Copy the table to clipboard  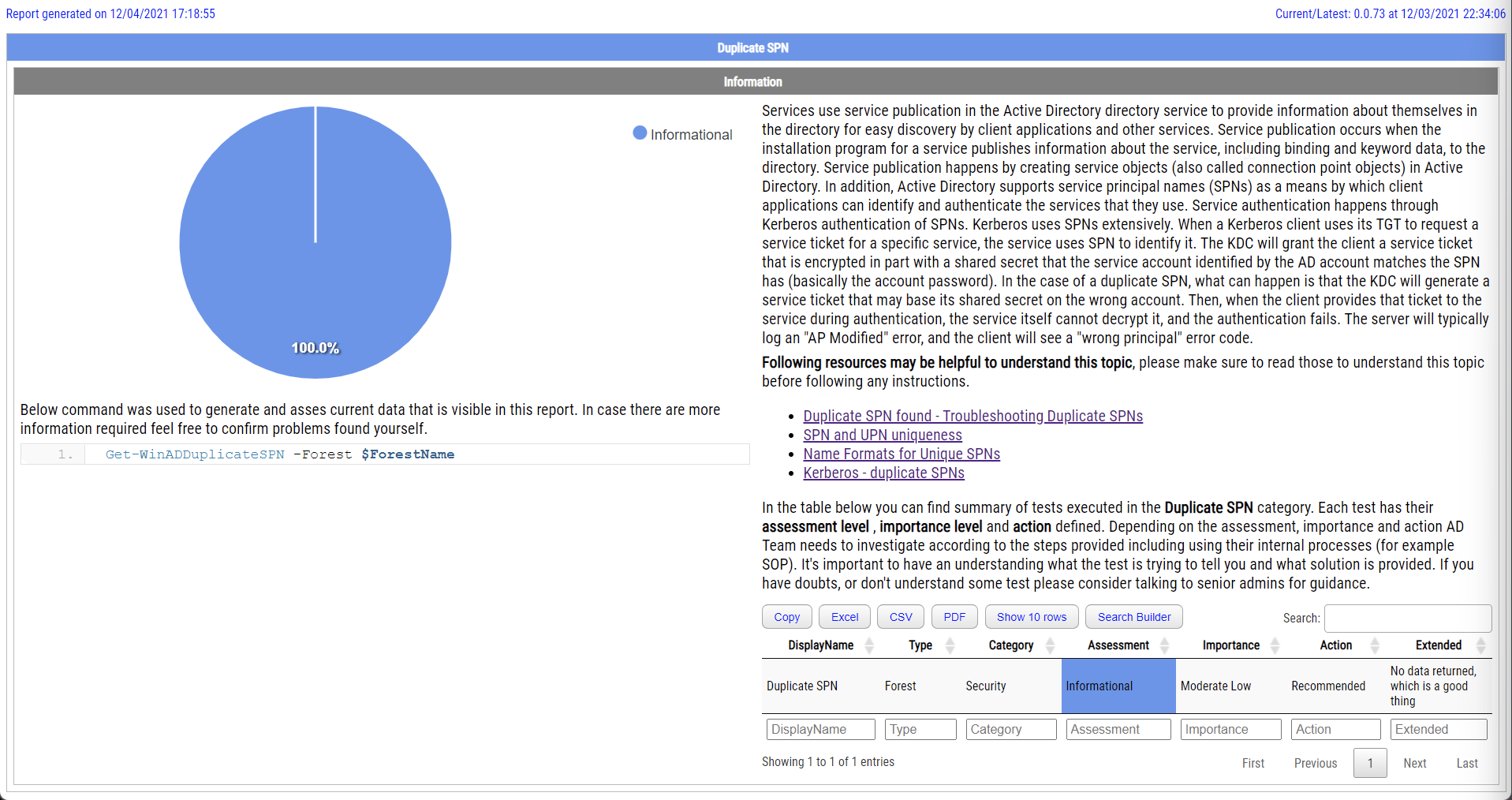(786, 617)
